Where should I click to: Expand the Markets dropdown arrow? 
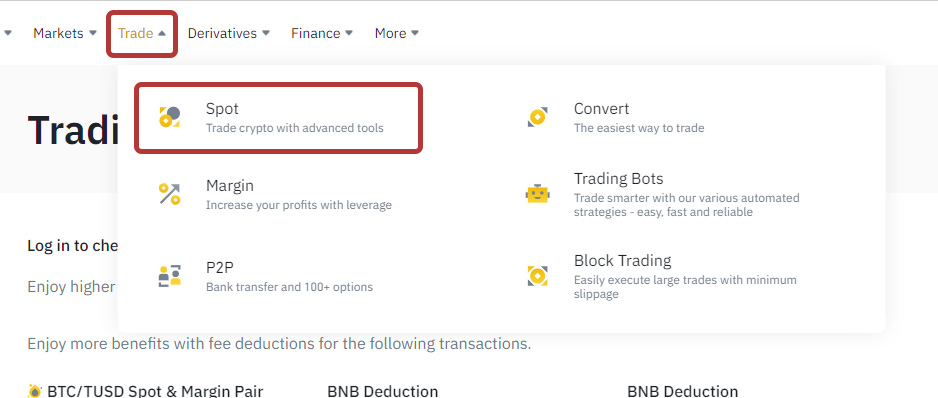(x=92, y=33)
